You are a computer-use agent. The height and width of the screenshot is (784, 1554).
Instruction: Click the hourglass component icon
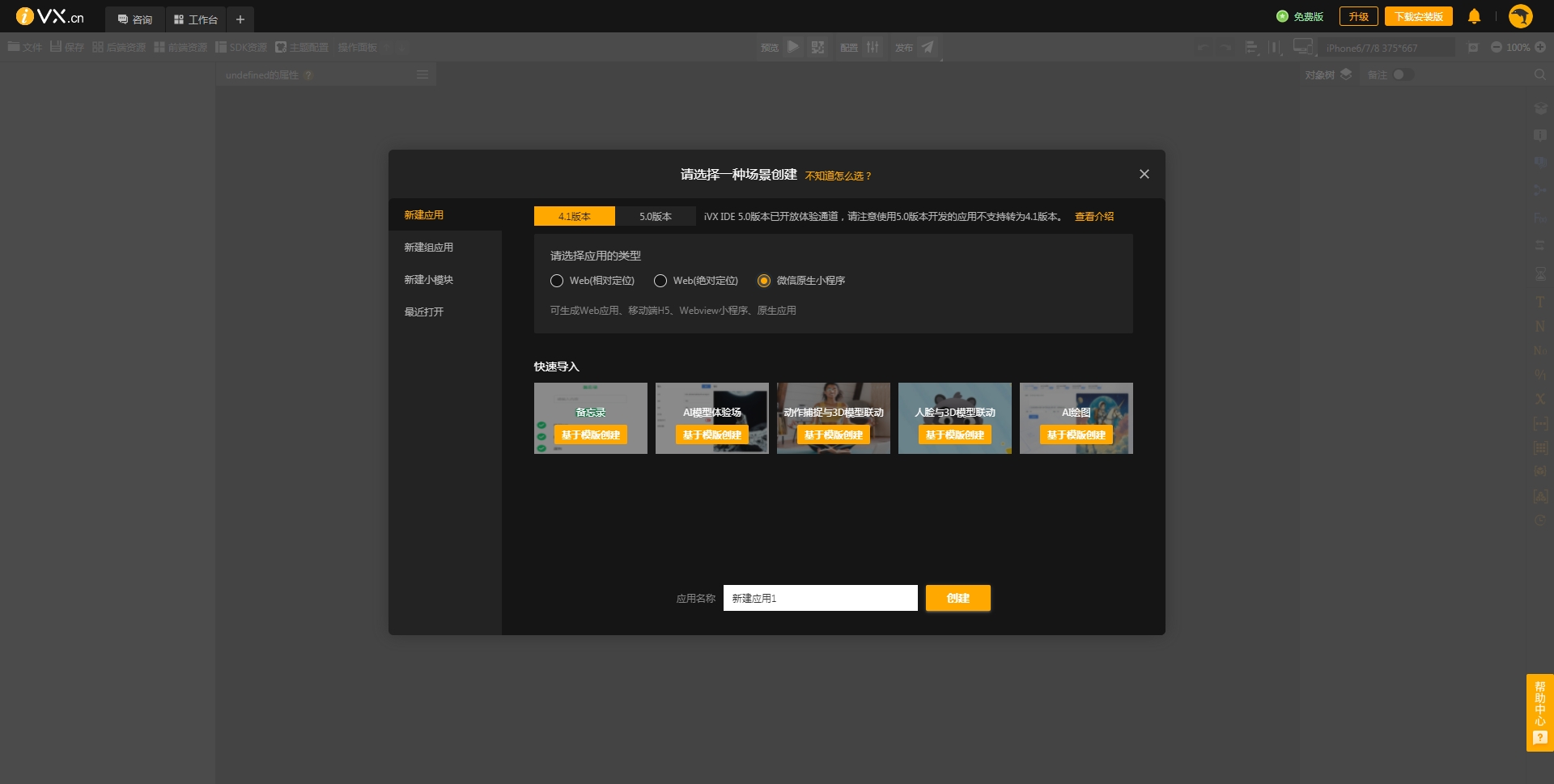pos(1540,274)
